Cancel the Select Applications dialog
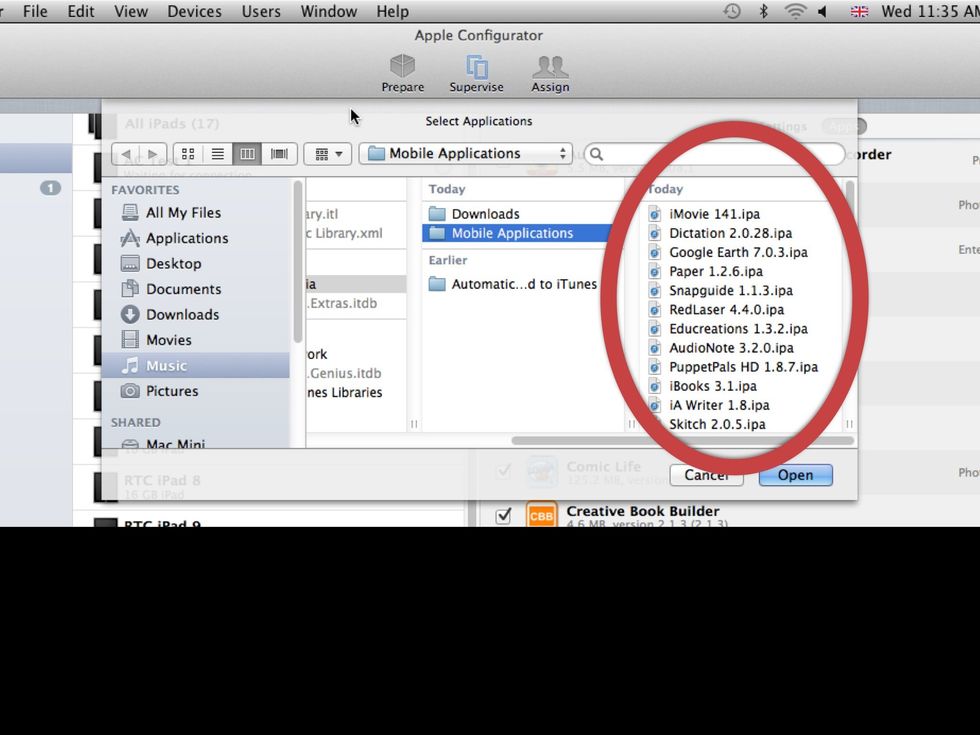This screenshot has width=980, height=735. (x=706, y=475)
